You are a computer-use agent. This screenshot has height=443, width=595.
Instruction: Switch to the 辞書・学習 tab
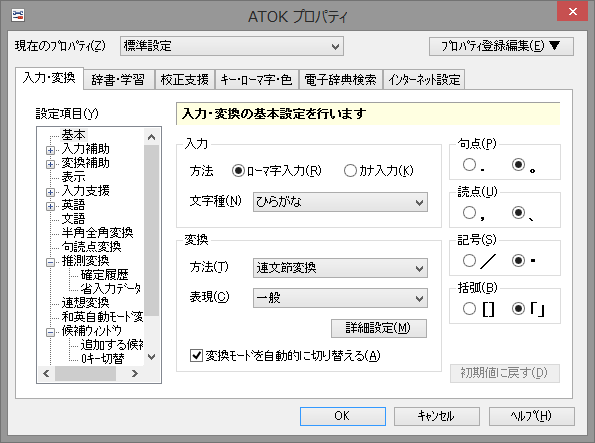coord(118,80)
